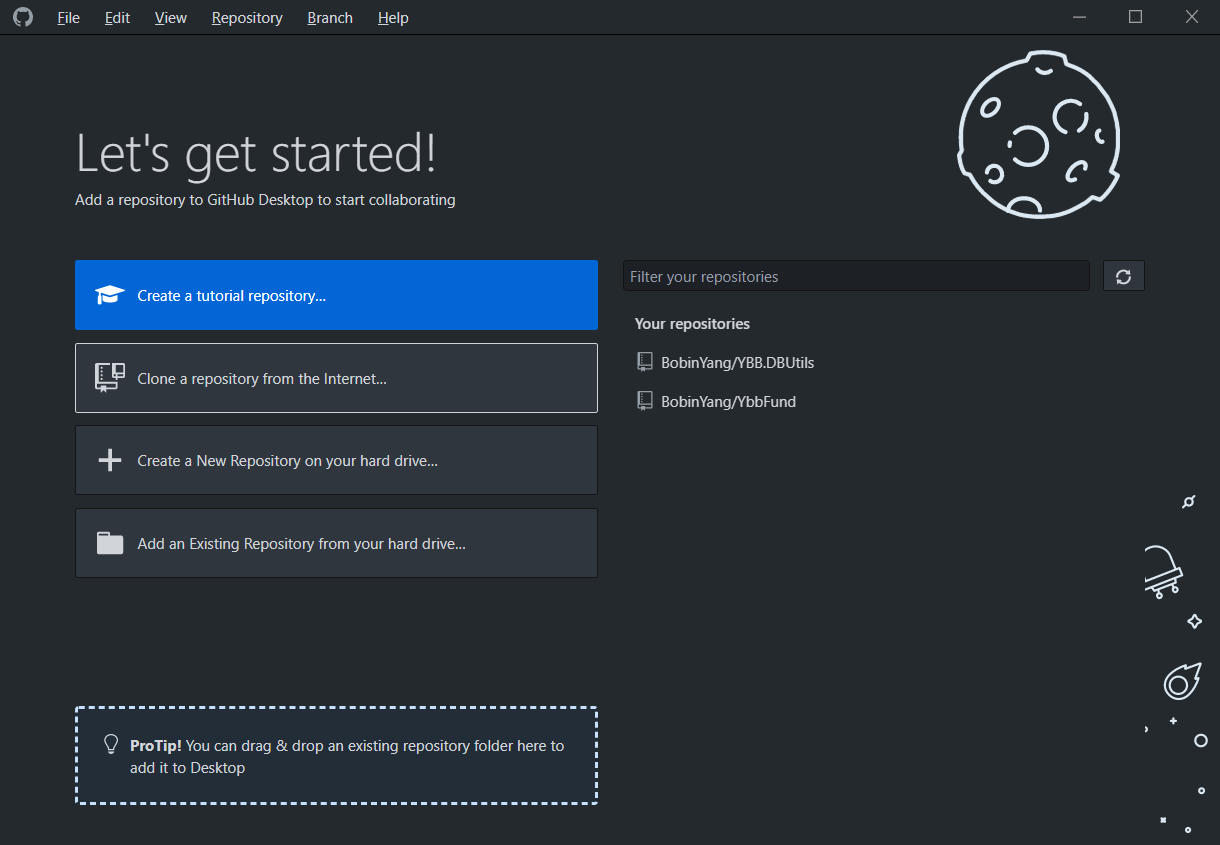
Task: Focus the Filter your repositories field
Action: 855,276
